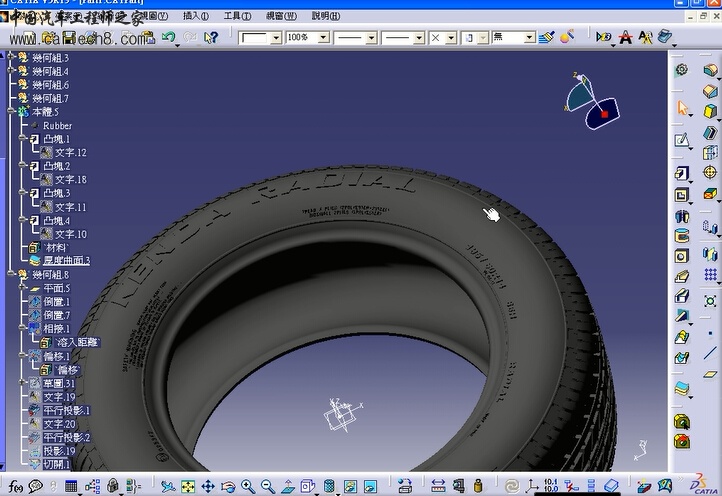Open the 插入(I) menu
This screenshot has width=722, height=496.
coord(196,16)
